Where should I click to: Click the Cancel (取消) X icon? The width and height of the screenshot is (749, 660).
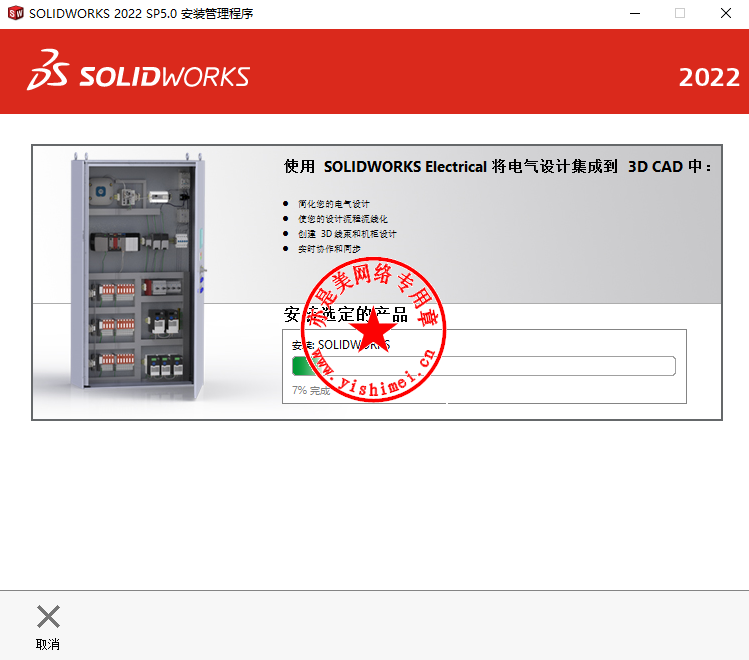[48, 616]
